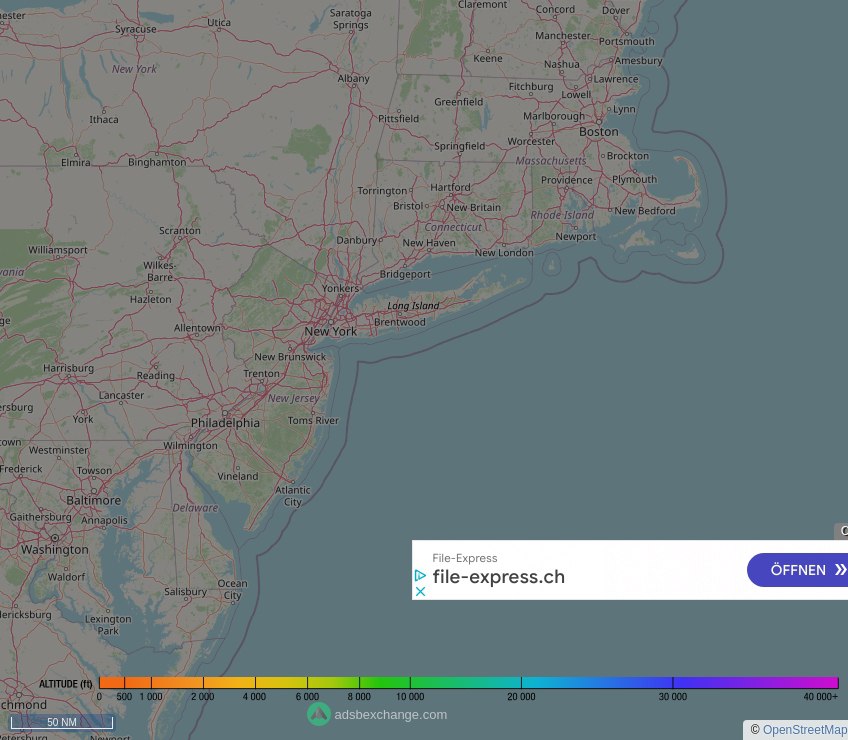Click the Philadelphia label on the map

225,422
